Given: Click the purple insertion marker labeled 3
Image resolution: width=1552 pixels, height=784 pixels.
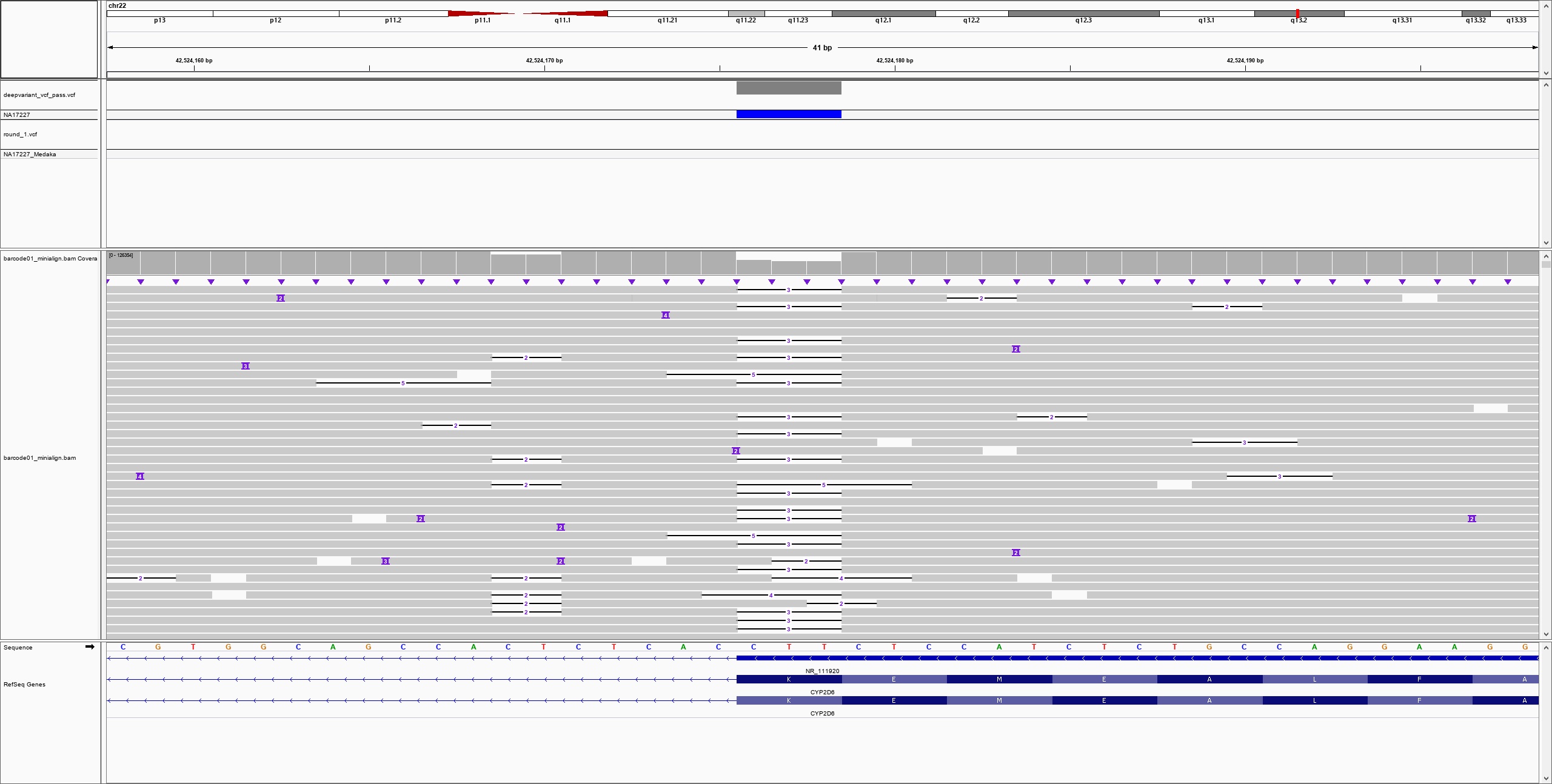Looking at the screenshot, I should (x=245, y=366).
